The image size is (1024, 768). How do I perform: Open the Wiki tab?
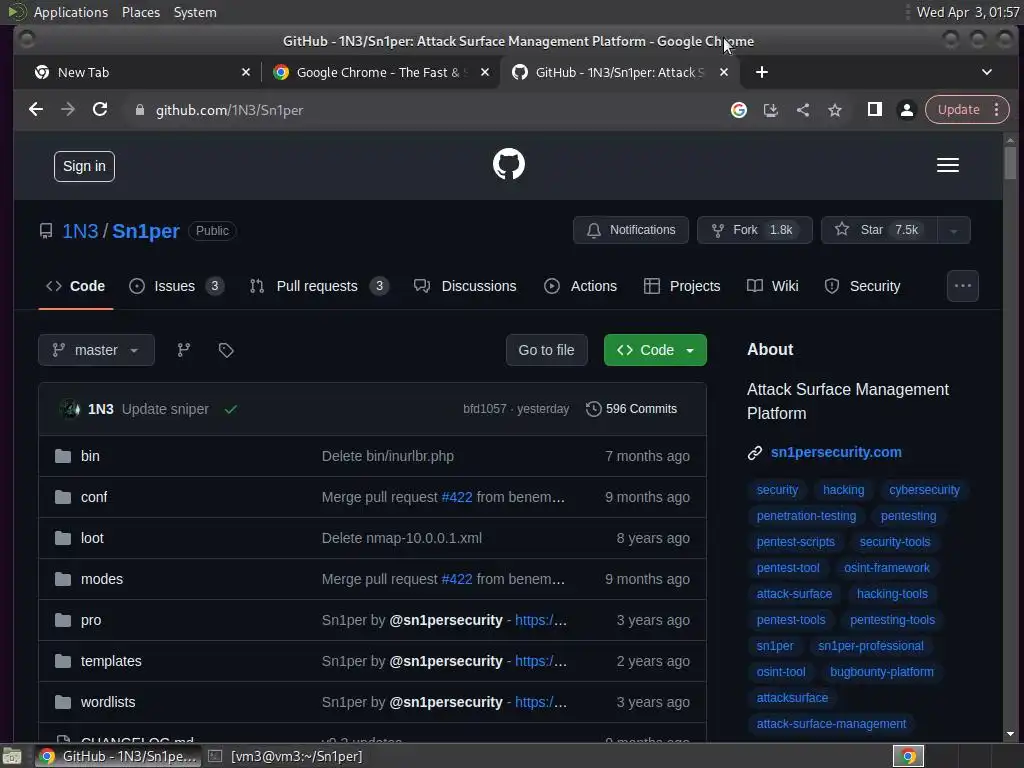click(x=773, y=286)
